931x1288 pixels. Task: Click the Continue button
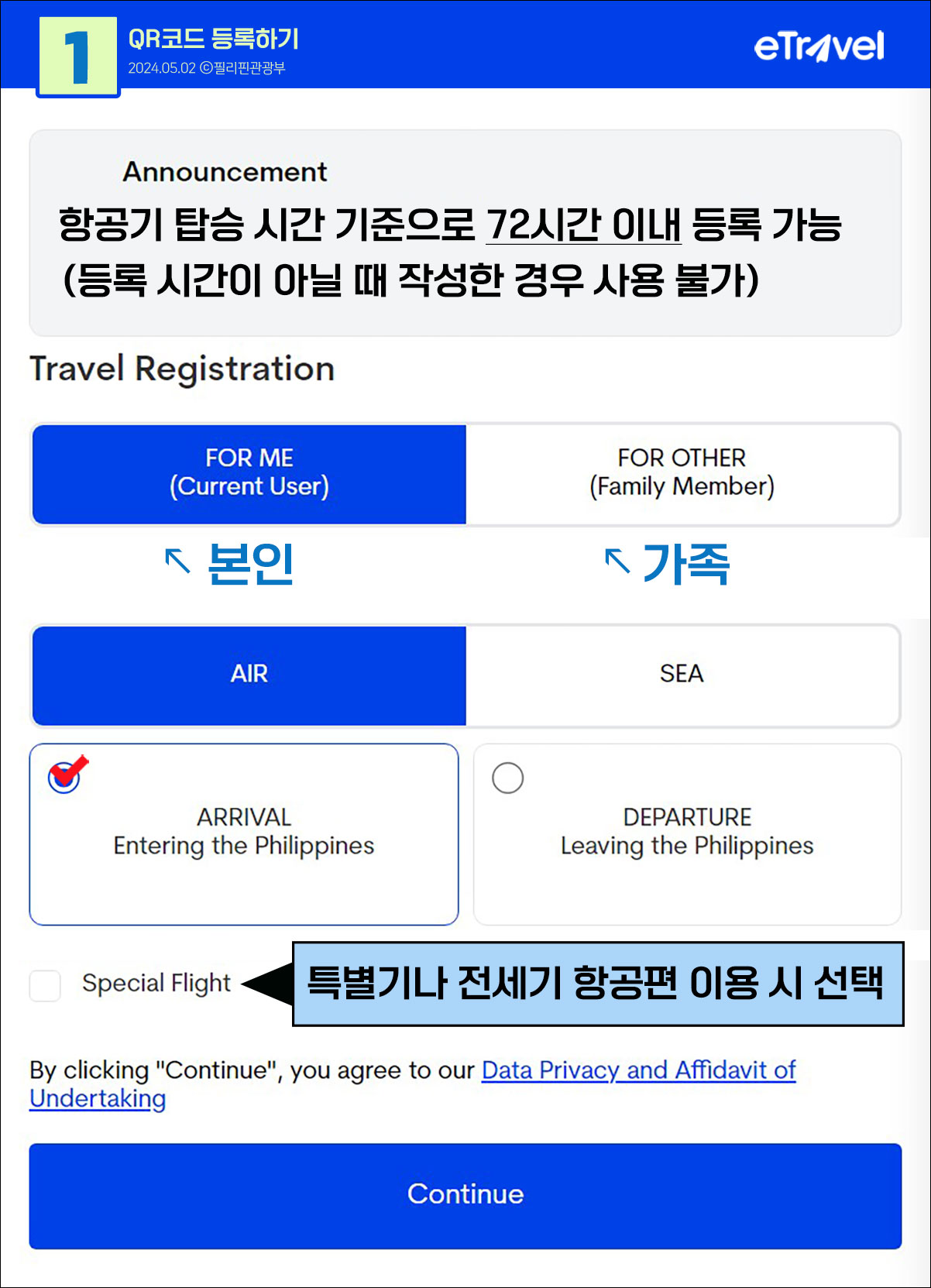[465, 1196]
